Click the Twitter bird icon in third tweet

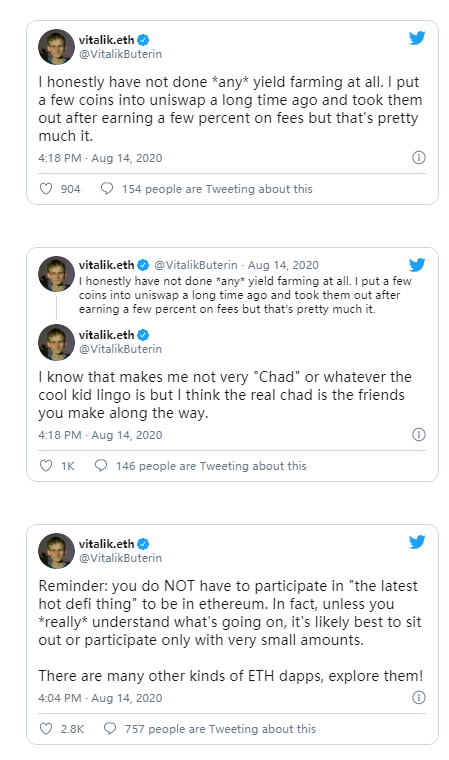(x=417, y=541)
